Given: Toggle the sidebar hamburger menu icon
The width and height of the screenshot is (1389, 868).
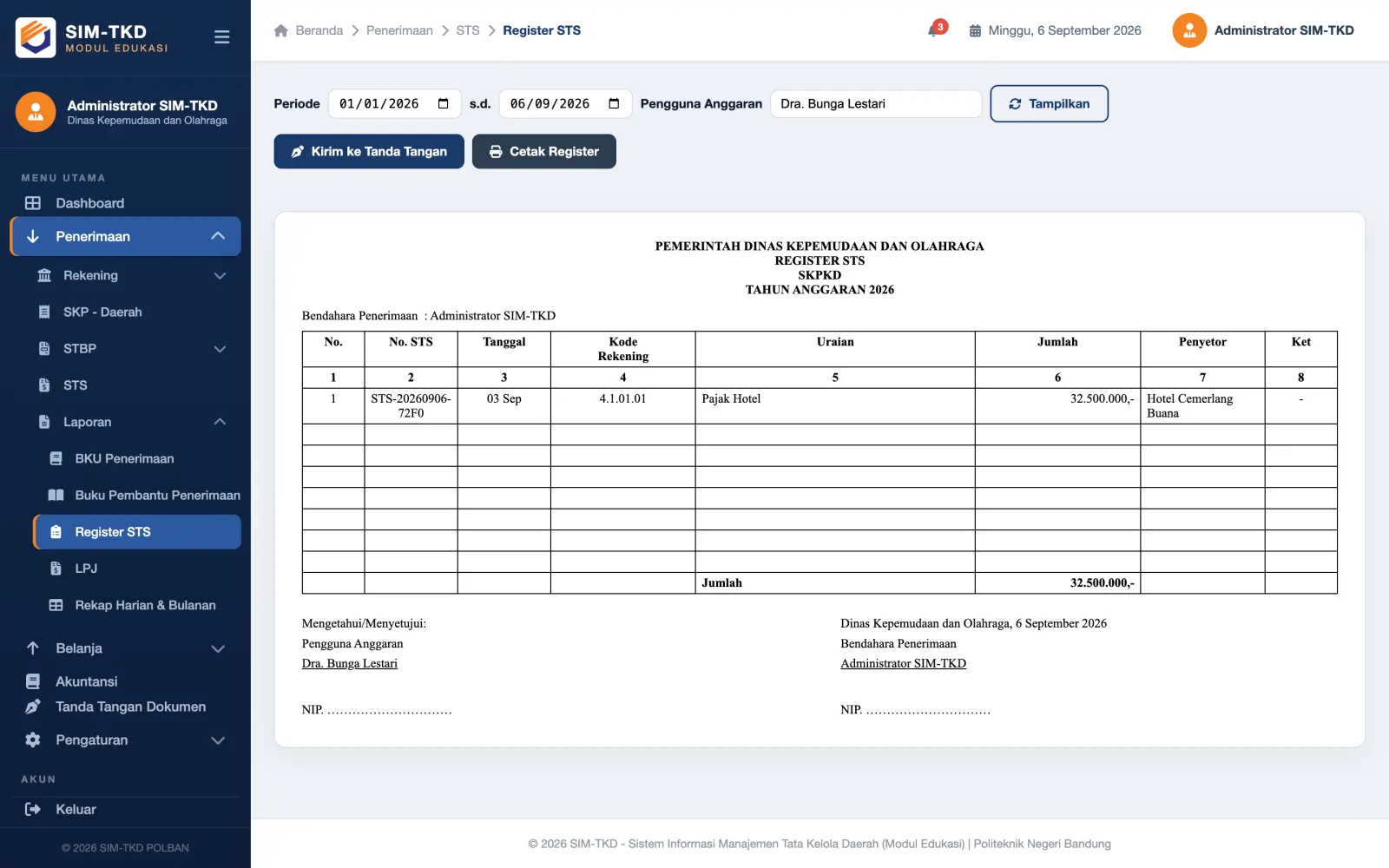Looking at the screenshot, I should point(221,37).
